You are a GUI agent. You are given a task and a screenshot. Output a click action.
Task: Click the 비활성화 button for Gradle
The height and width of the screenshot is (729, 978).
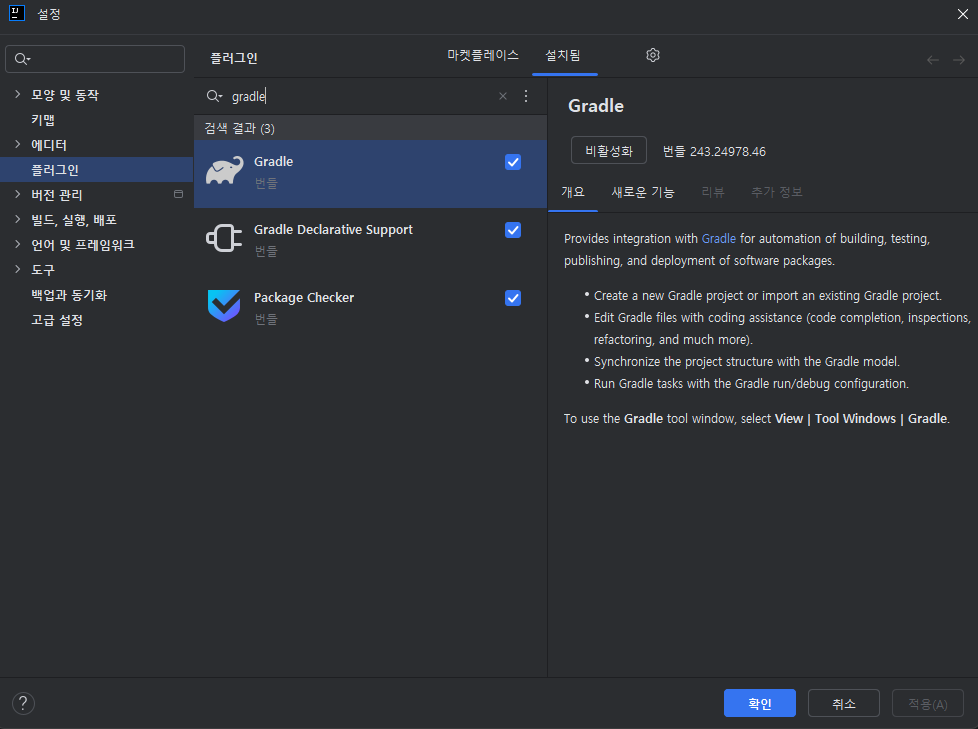tap(609, 150)
